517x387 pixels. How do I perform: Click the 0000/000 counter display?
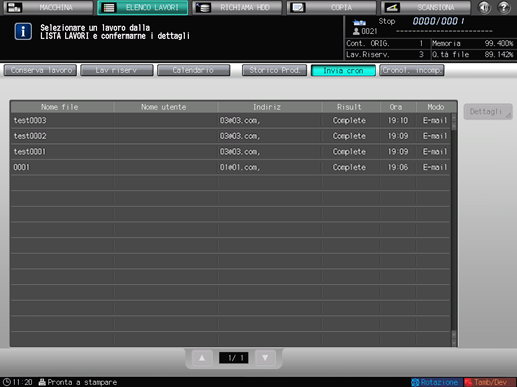point(438,21)
